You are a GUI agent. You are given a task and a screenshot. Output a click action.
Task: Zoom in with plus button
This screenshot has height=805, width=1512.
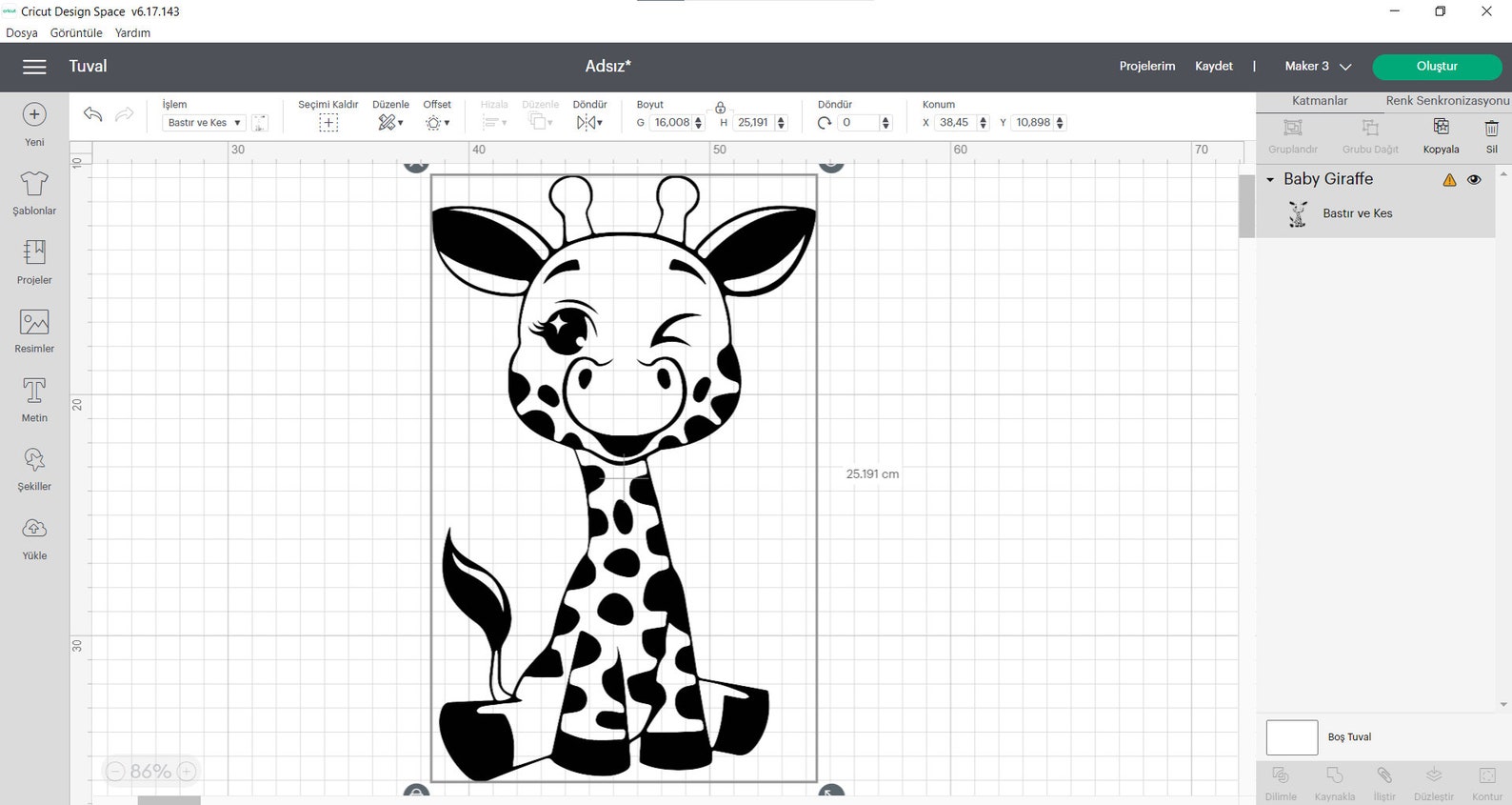(187, 772)
